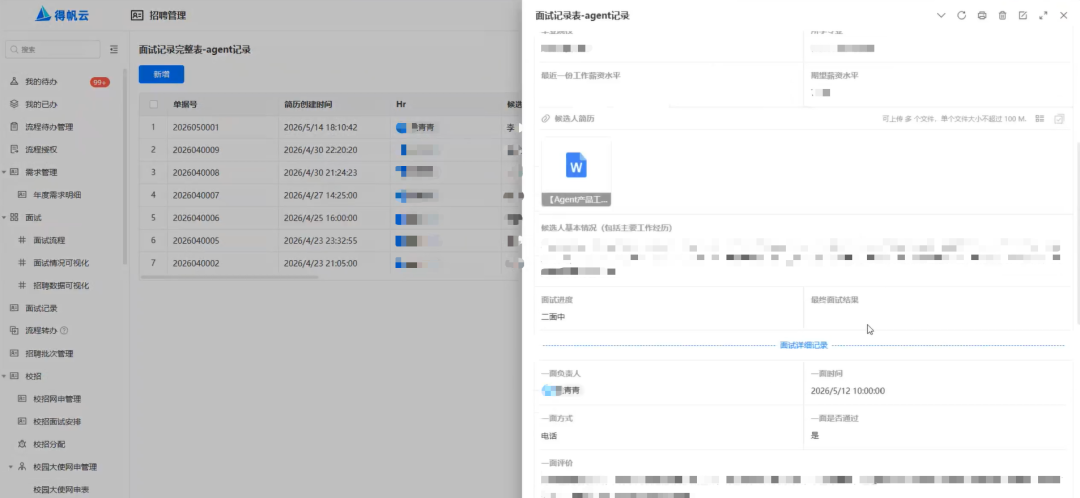Open 校招面试安排 in the sidebar
The width and height of the screenshot is (1080, 498).
click(57, 422)
